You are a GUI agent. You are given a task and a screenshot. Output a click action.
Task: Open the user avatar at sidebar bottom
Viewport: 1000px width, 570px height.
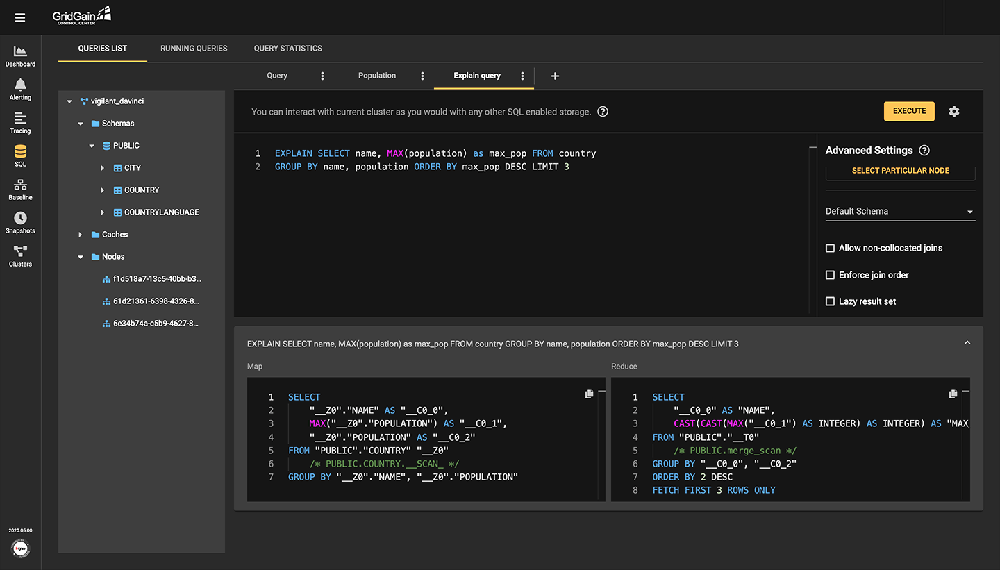click(x=20, y=548)
